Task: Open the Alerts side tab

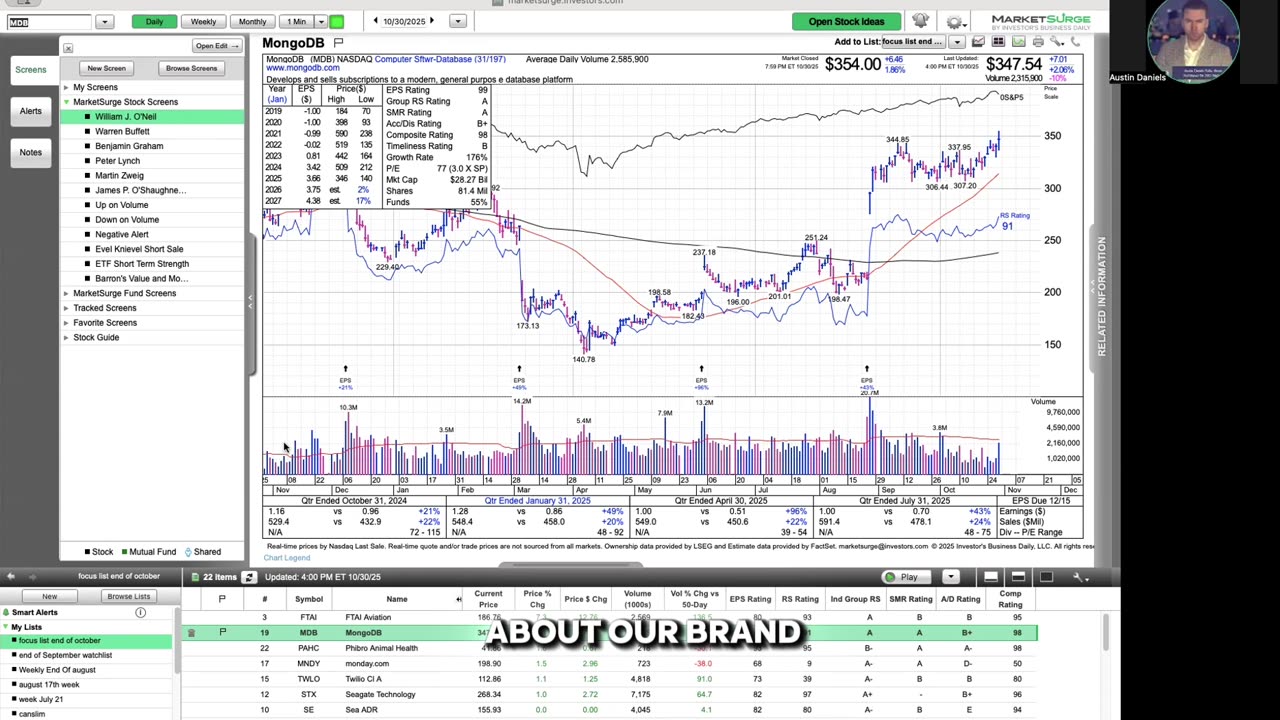Action: pyautogui.click(x=30, y=111)
